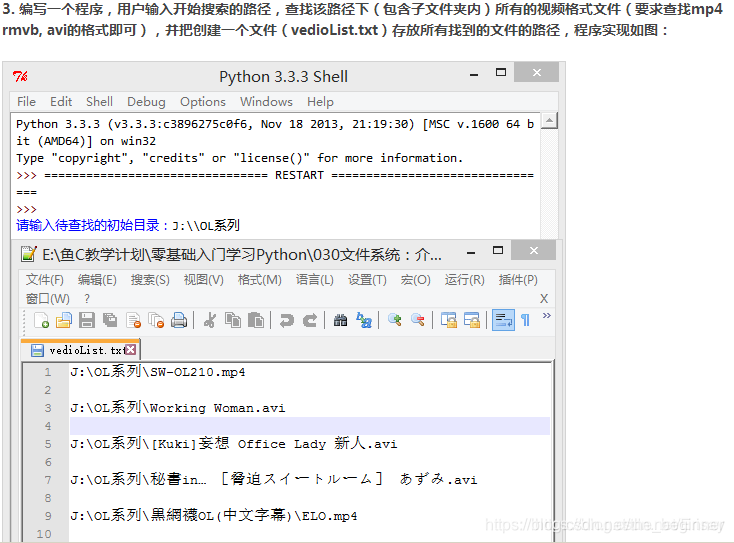
Task: Open the 宏(O) menu
Action: pyautogui.click(x=415, y=280)
